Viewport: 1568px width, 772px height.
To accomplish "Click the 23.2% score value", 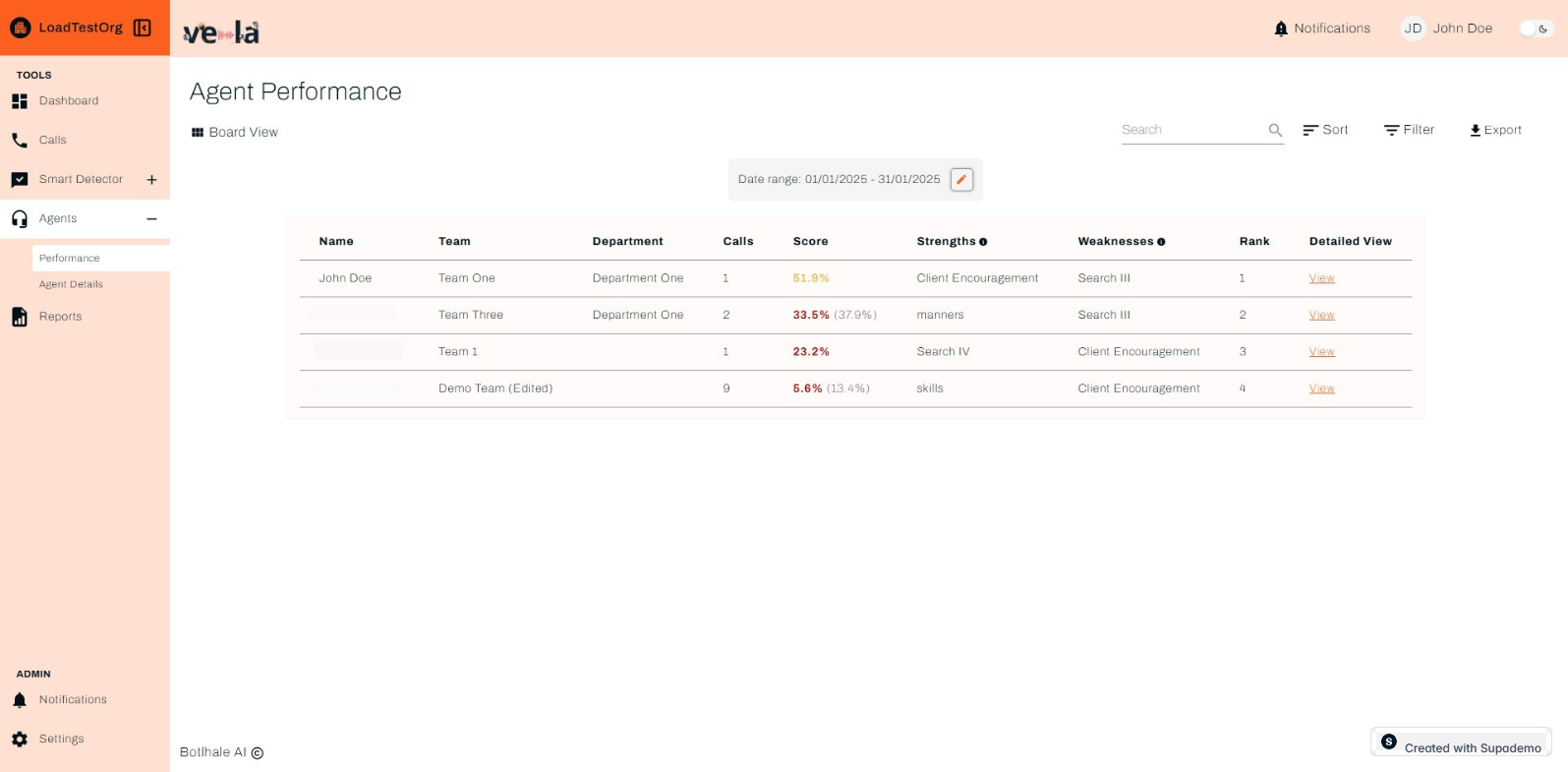I will tap(811, 352).
